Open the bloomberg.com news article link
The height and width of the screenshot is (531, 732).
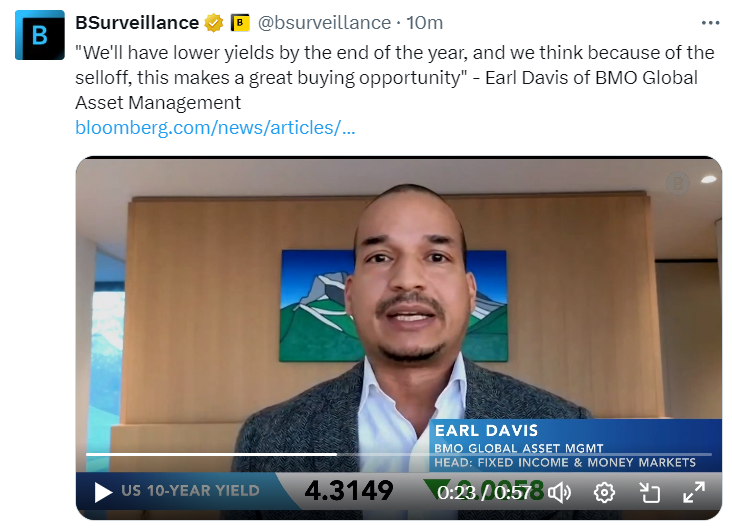pyautogui.click(x=215, y=127)
